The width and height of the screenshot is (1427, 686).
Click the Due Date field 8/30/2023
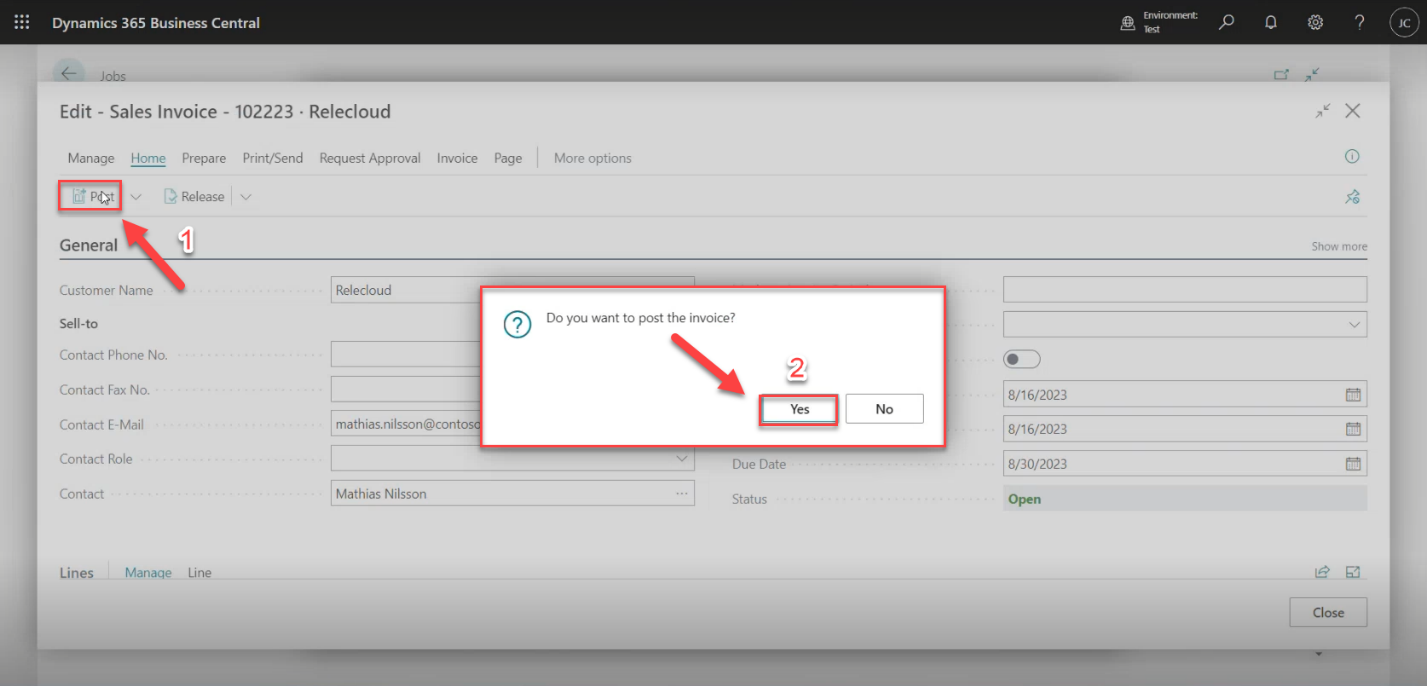click(x=1185, y=464)
